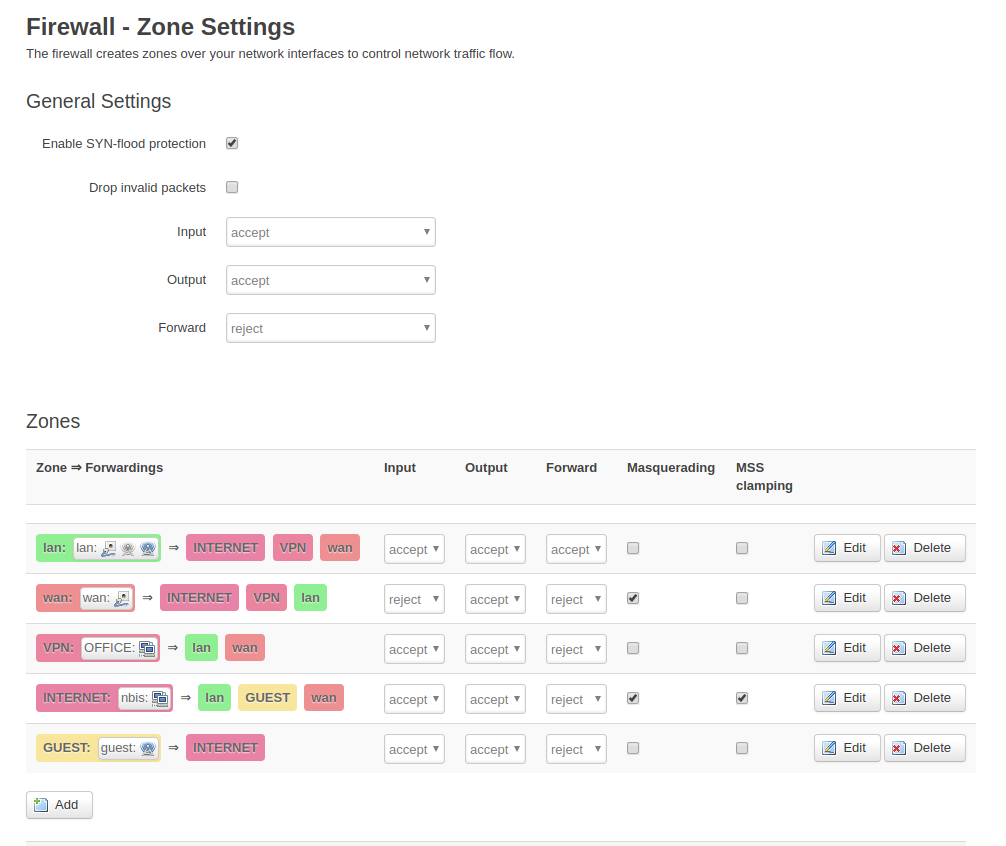The image size is (1006, 846).
Task: Click the INTERNET forwarding tag in lan row
Action: (x=225, y=548)
